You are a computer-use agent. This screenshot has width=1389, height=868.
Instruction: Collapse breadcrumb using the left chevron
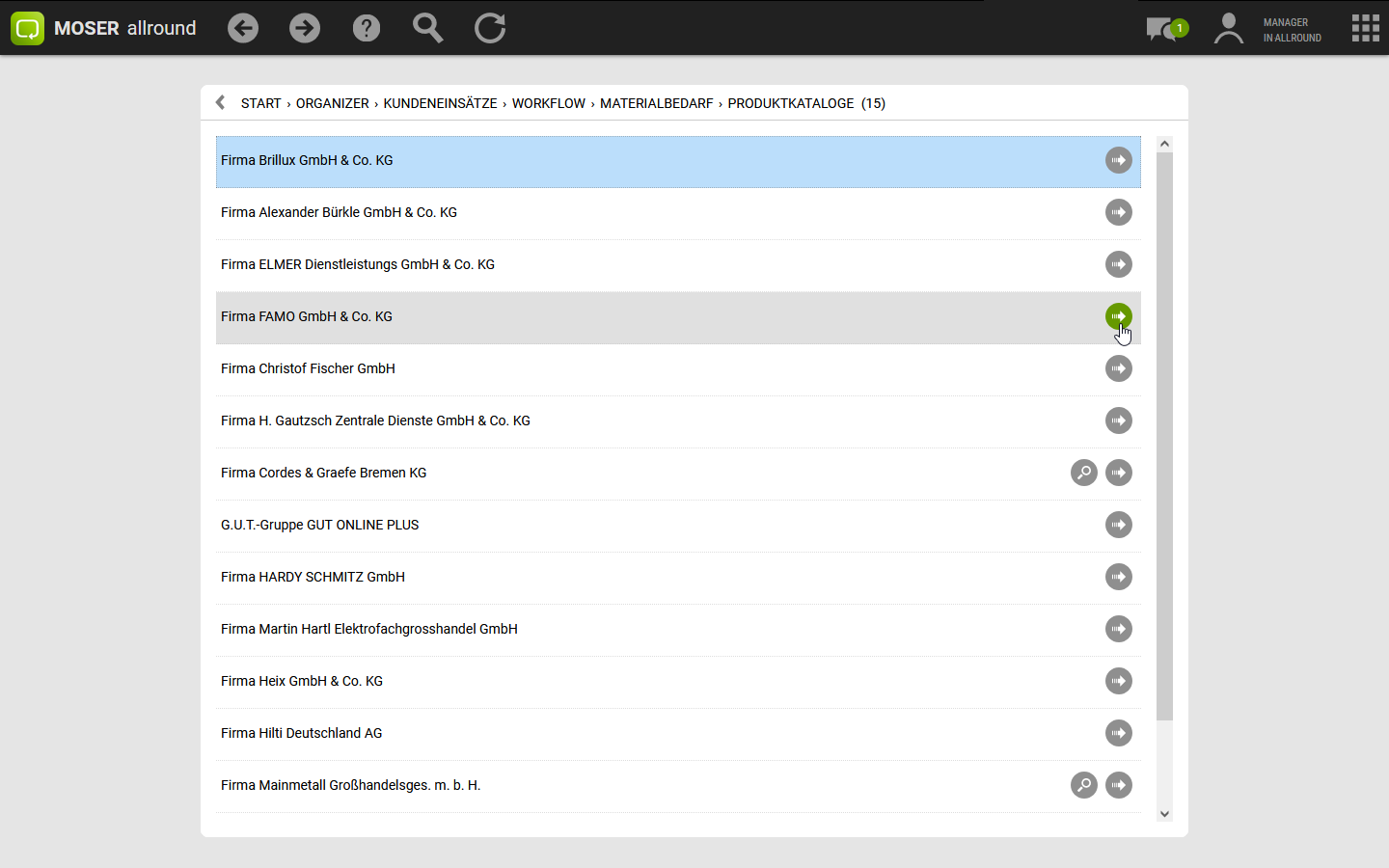click(x=221, y=103)
